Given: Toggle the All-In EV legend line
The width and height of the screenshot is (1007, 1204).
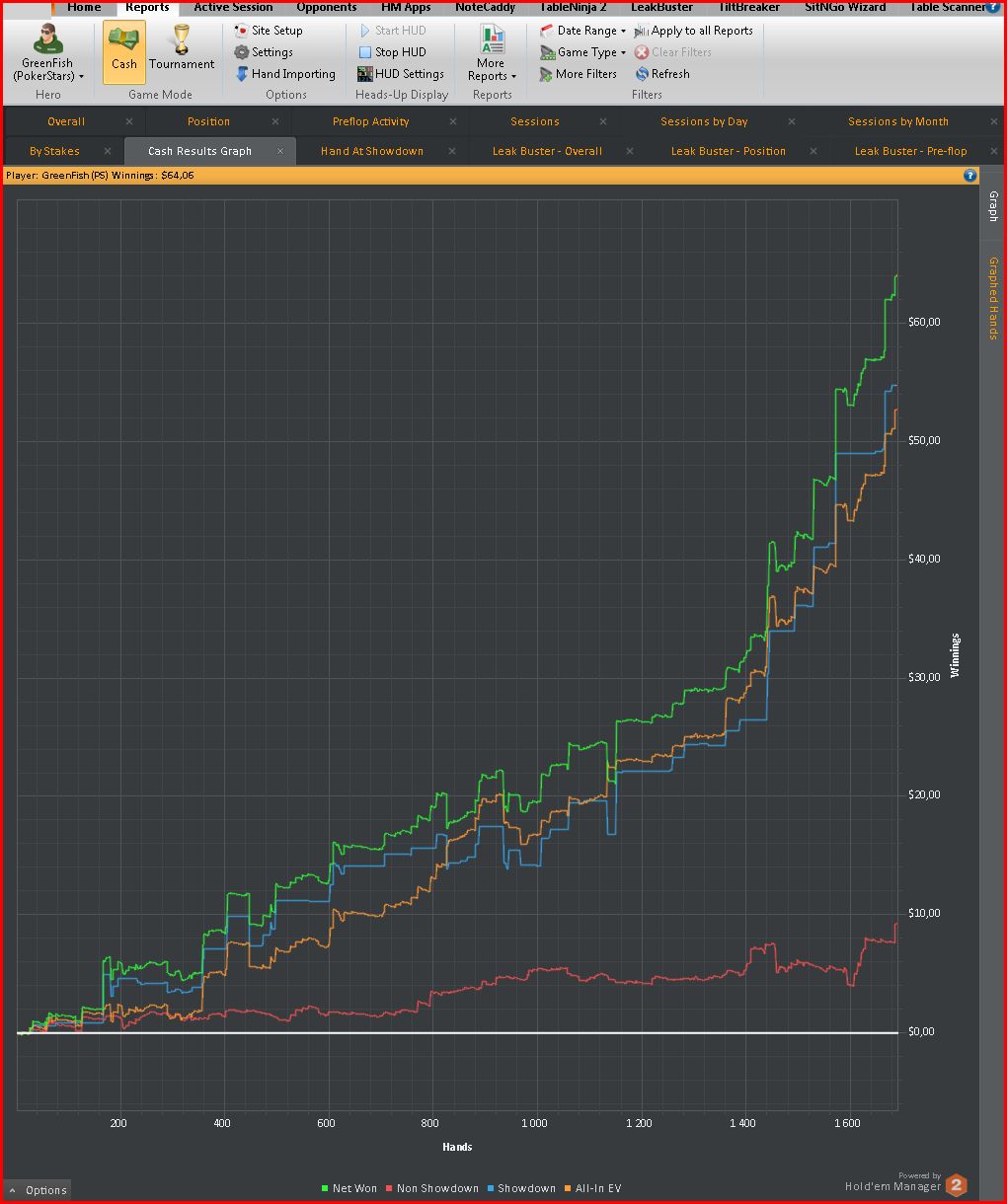Looking at the screenshot, I should [593, 1188].
